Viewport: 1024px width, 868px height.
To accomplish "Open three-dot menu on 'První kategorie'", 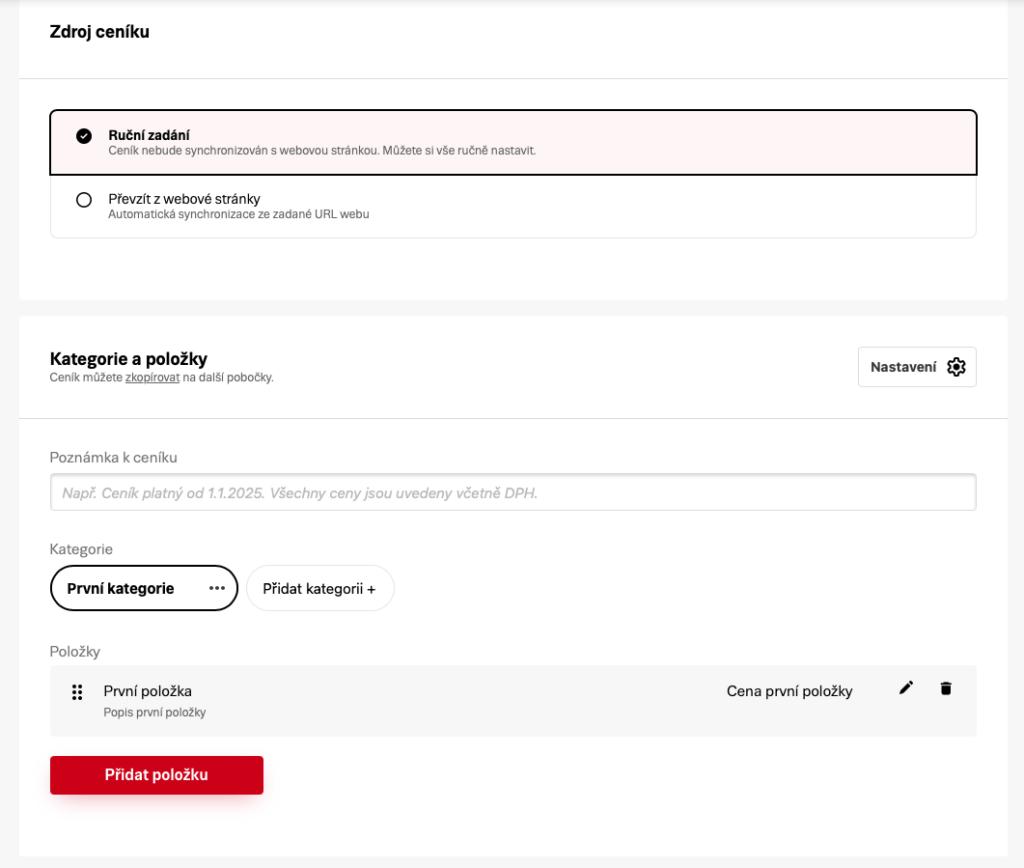I will pyautogui.click(x=217, y=589).
